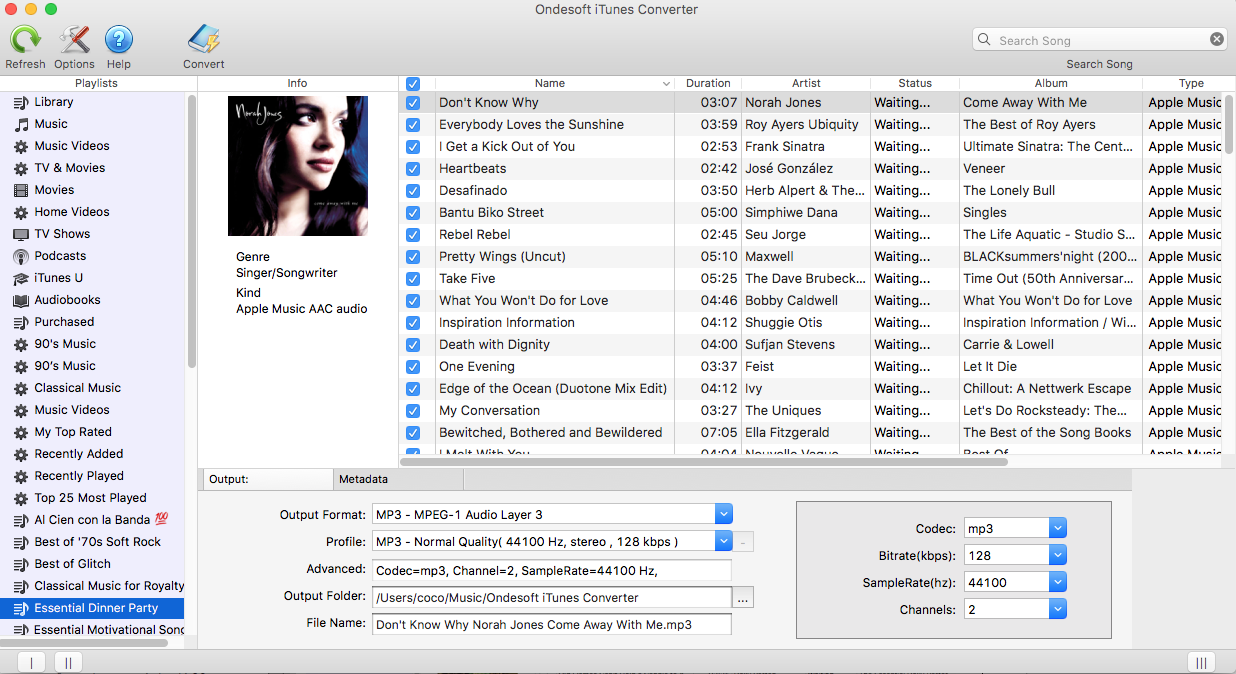Click the Movies film icon
Viewport: 1236px width, 674px height.
[x=21, y=190]
